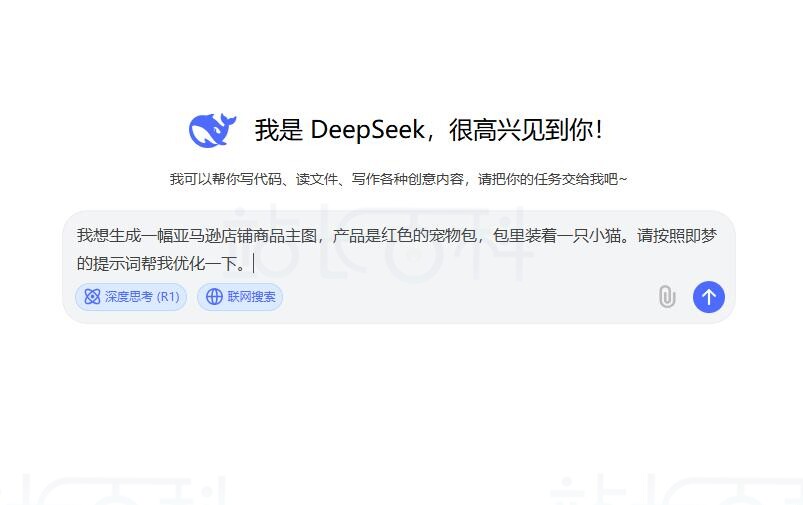Image resolution: width=803 pixels, height=505 pixels.
Task: Click the word "DeepSeek" in the greeting heading
Action: [368, 130]
